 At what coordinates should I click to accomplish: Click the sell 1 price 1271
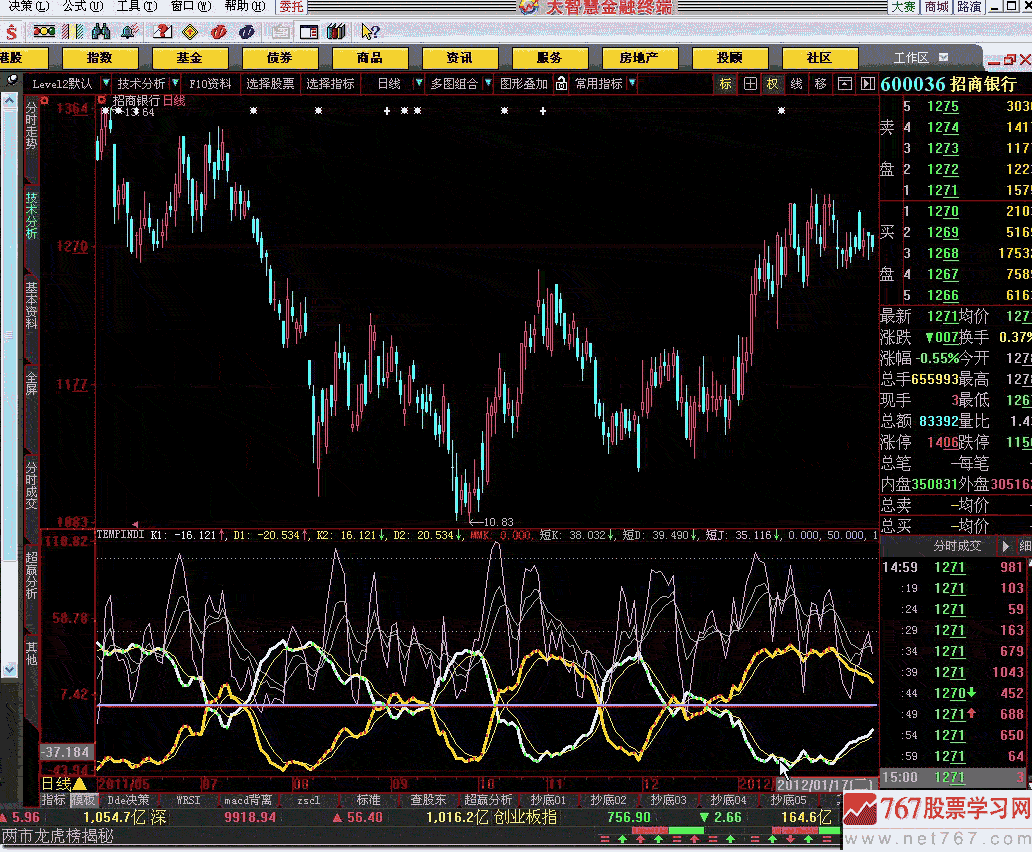(x=942, y=190)
